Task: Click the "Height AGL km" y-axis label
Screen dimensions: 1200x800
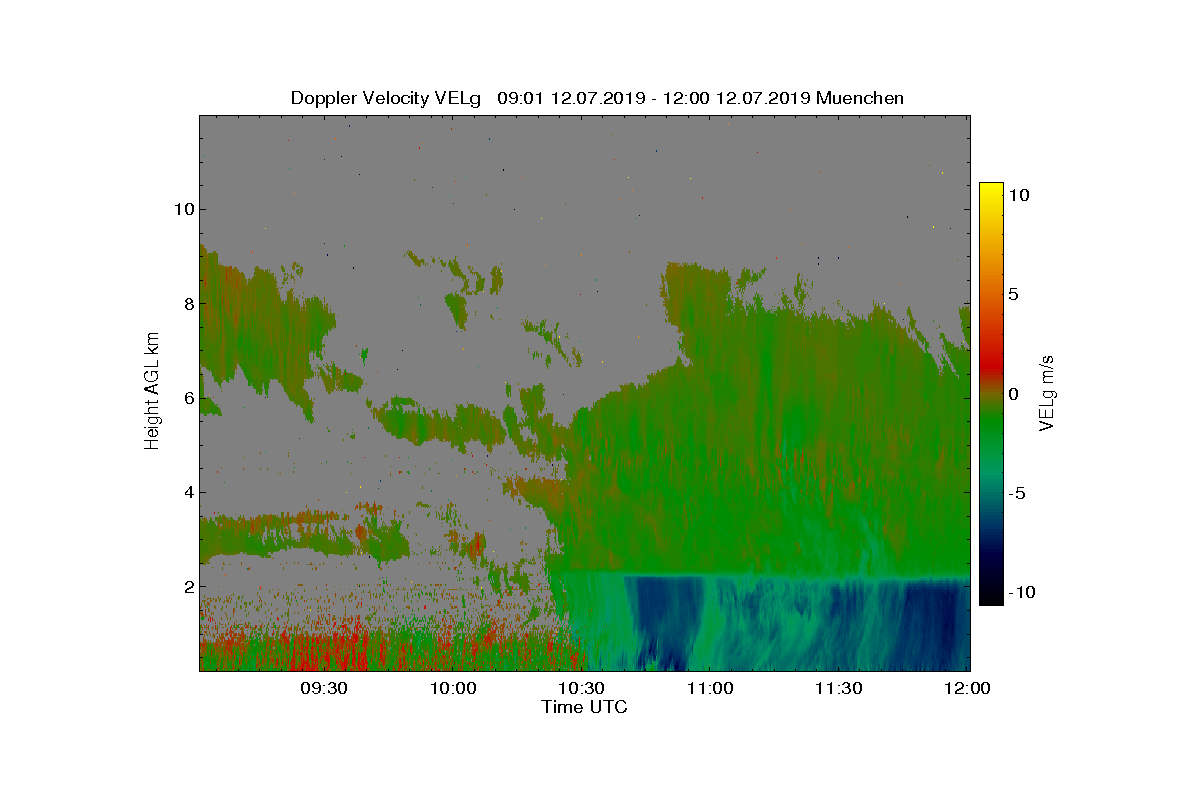Action: [152, 392]
